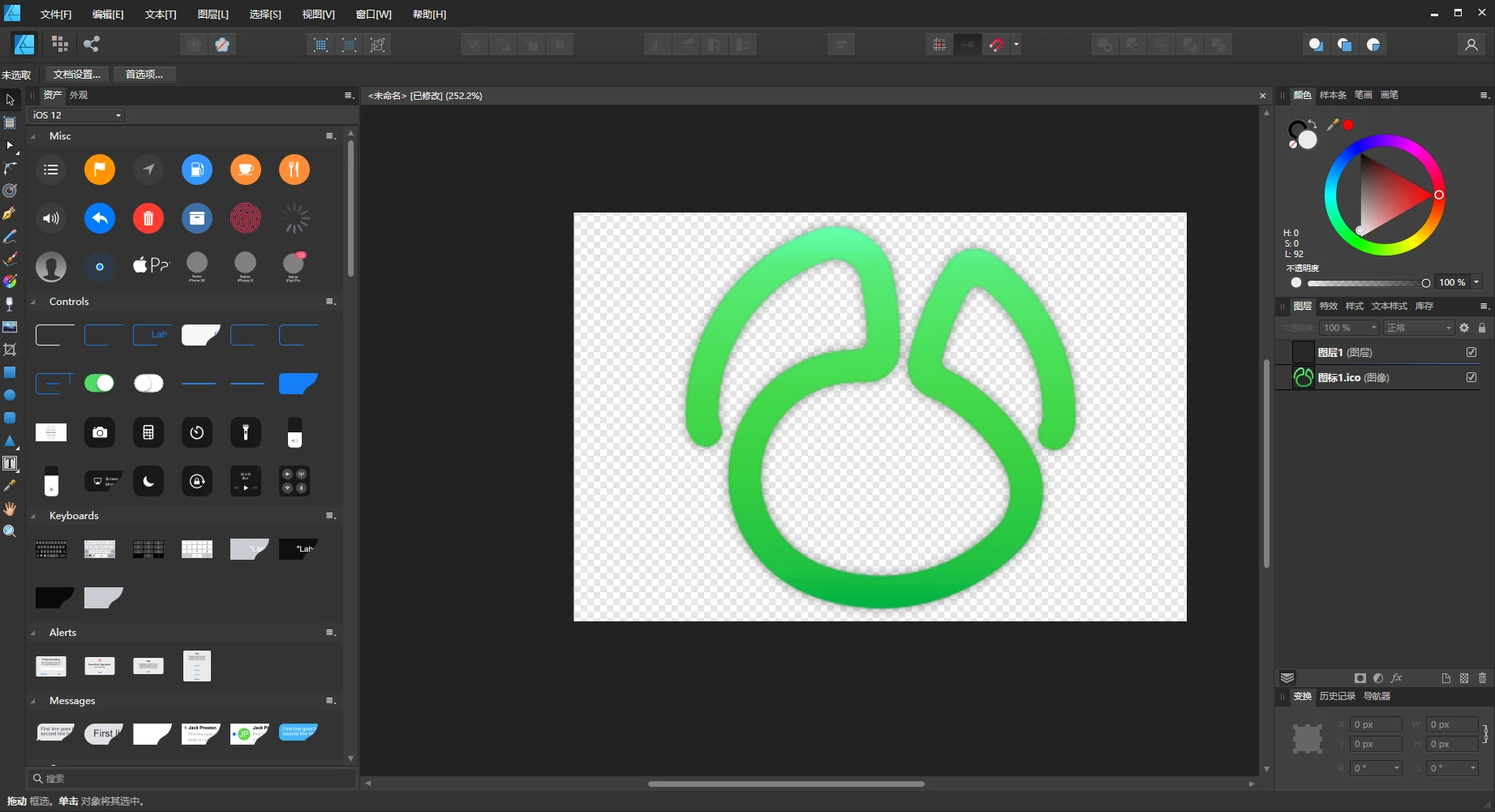This screenshot has height=812, width=1495.
Task: Click the layer effects fx icon
Action: coord(1396,678)
